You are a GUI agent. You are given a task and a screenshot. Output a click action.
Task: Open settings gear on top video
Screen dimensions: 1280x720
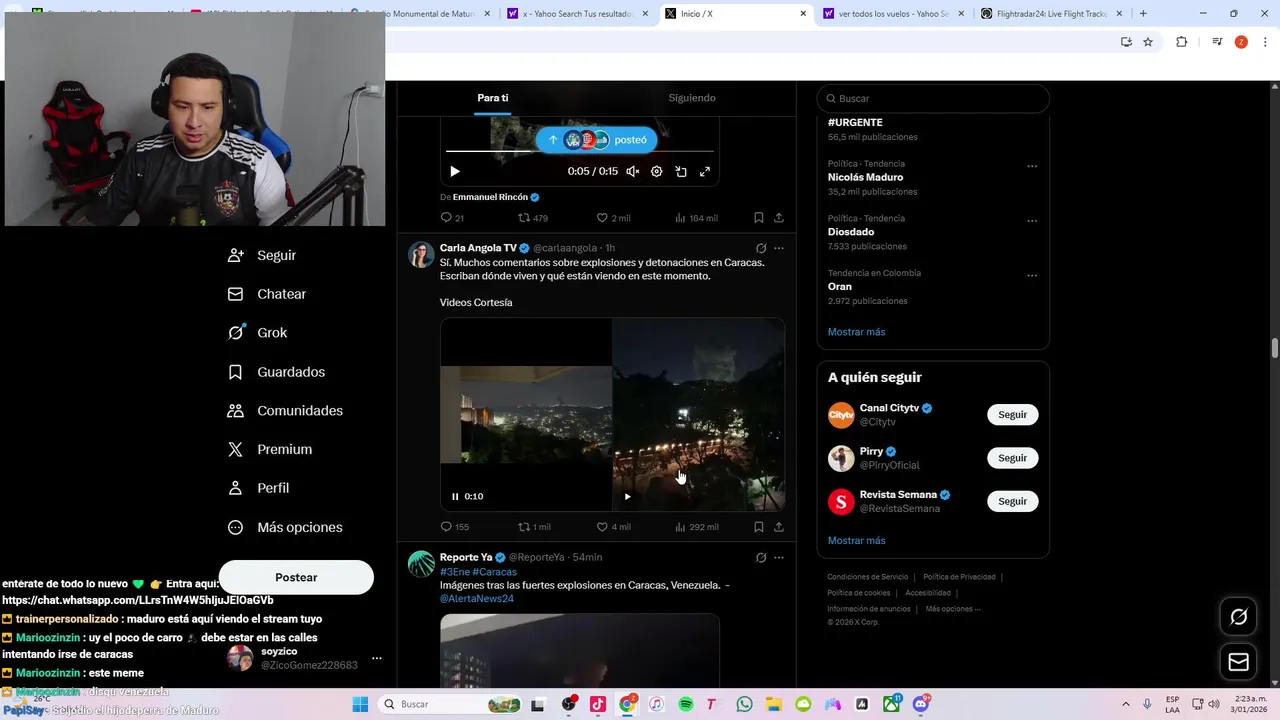tap(656, 171)
